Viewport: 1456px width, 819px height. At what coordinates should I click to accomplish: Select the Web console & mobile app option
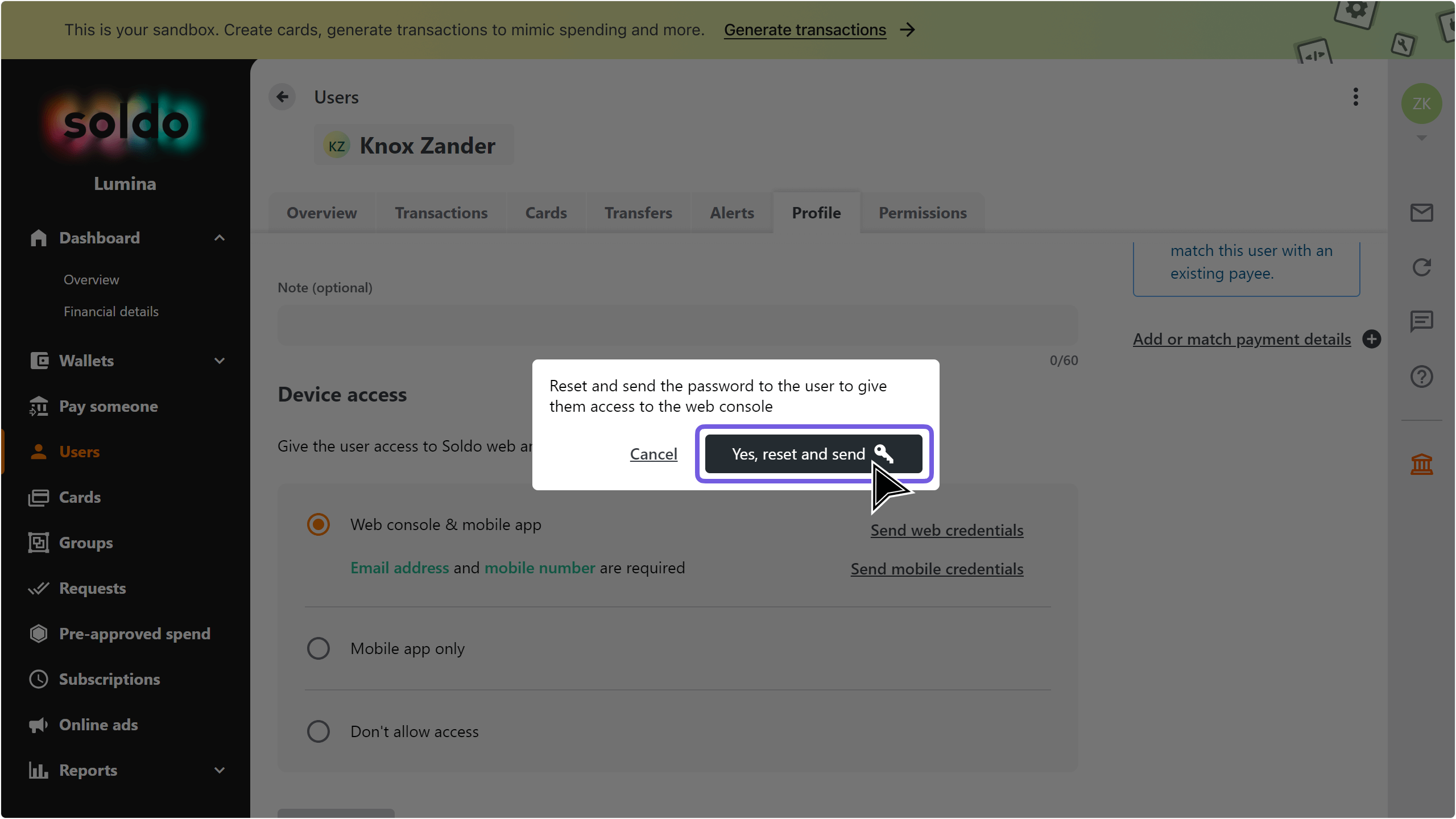(x=318, y=524)
